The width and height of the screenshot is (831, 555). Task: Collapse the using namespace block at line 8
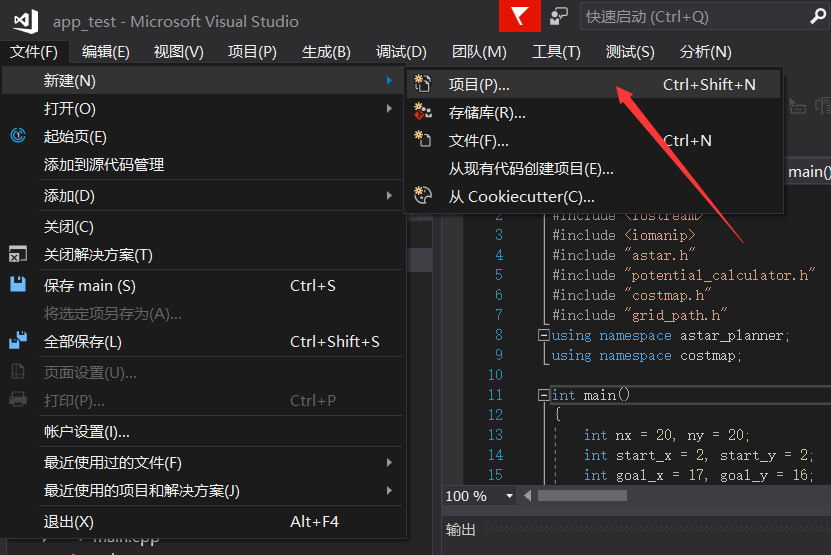543,335
